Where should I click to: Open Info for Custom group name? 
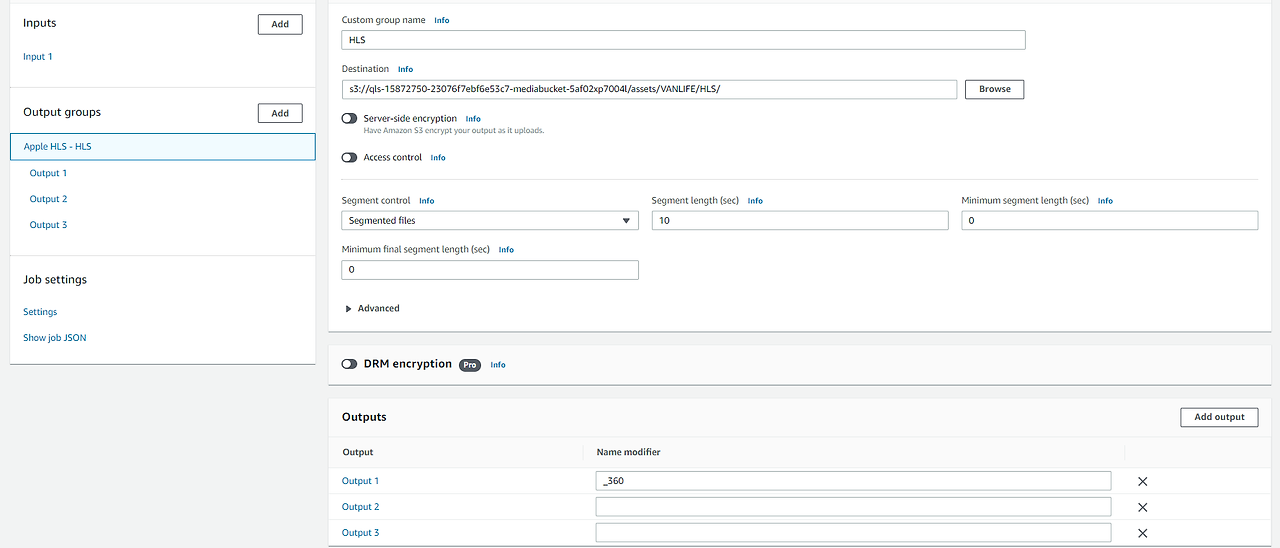click(441, 20)
